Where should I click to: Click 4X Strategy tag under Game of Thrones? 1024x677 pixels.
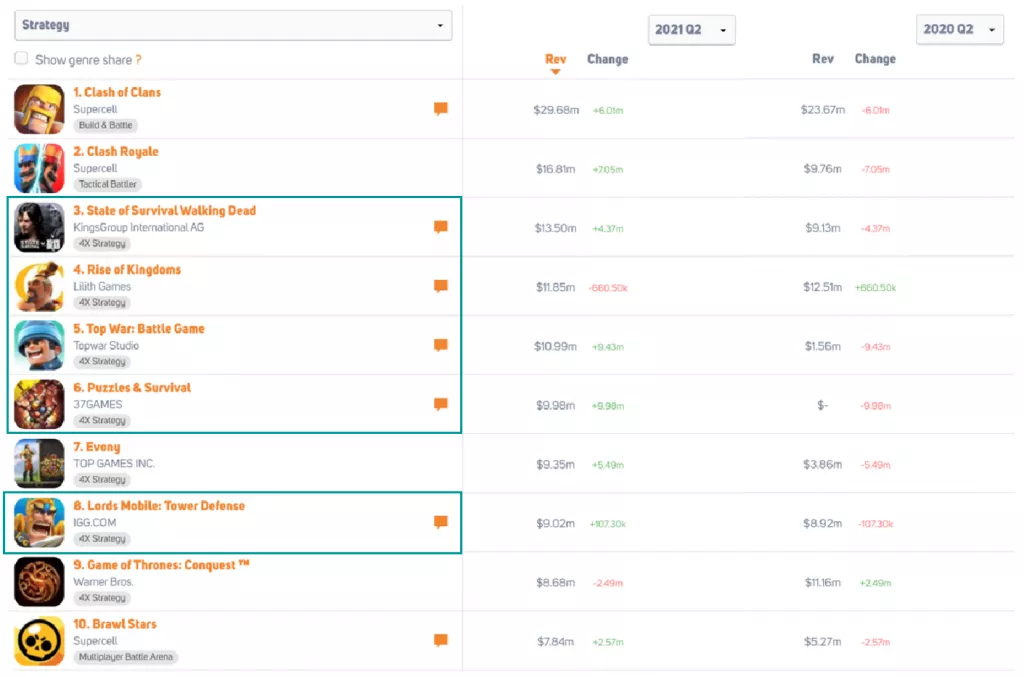click(x=102, y=598)
